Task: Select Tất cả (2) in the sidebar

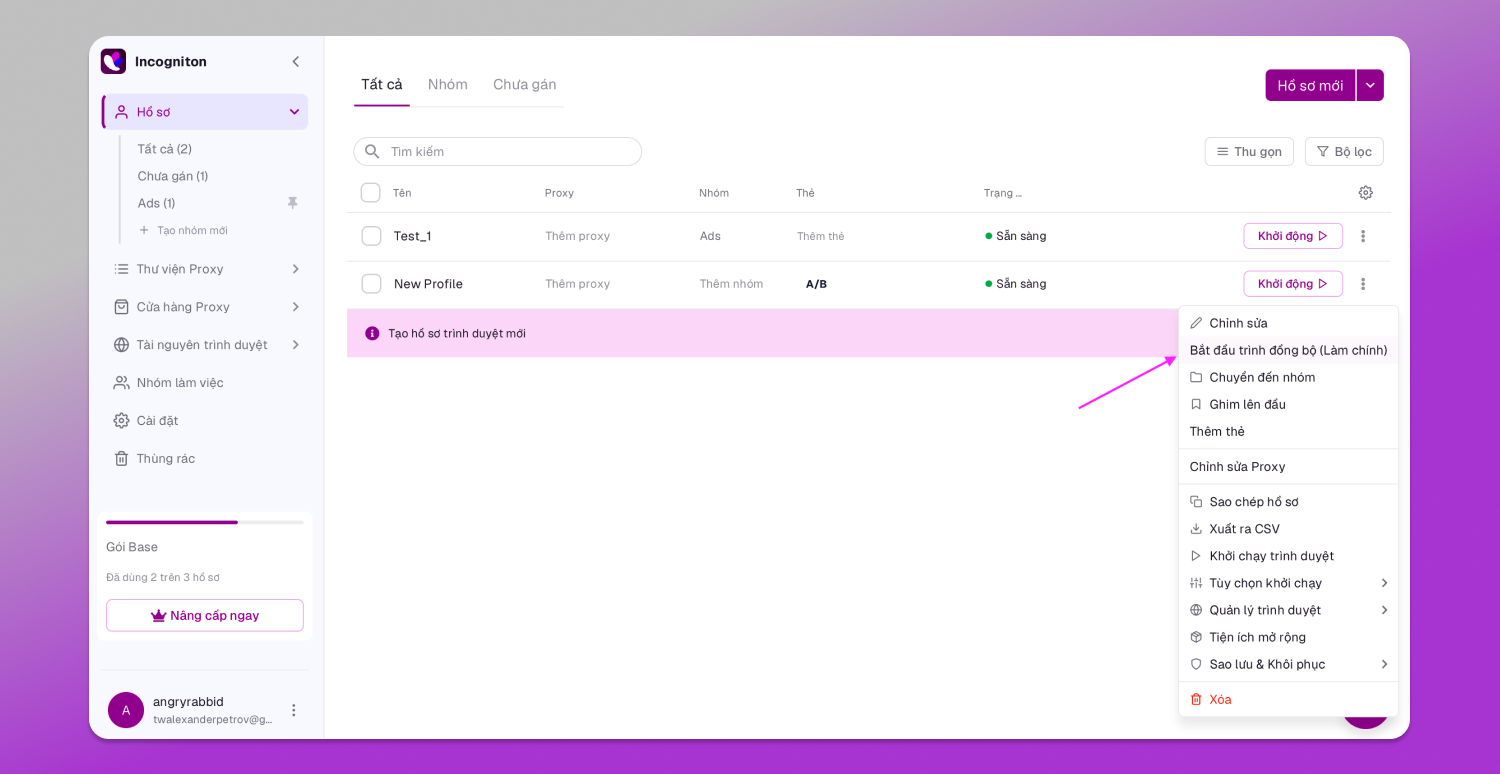Action: 165,149
